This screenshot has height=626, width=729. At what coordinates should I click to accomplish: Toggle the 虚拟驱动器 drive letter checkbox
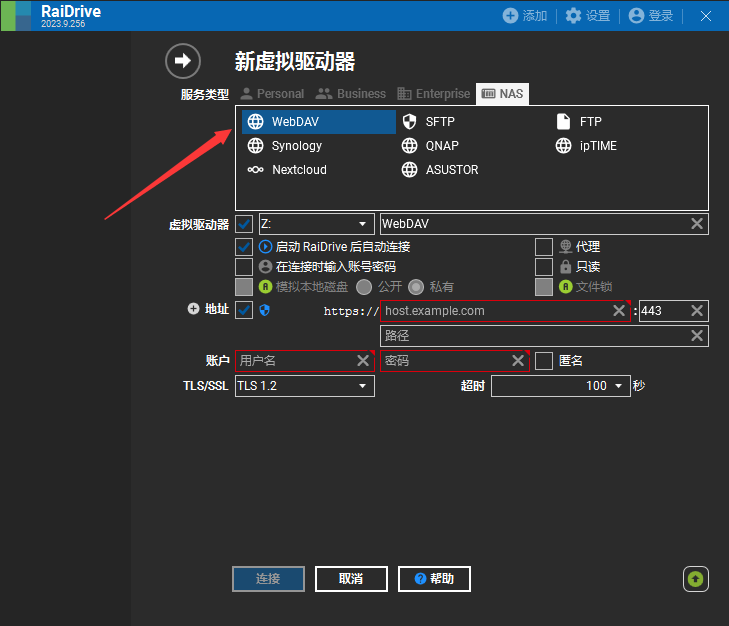[244, 224]
